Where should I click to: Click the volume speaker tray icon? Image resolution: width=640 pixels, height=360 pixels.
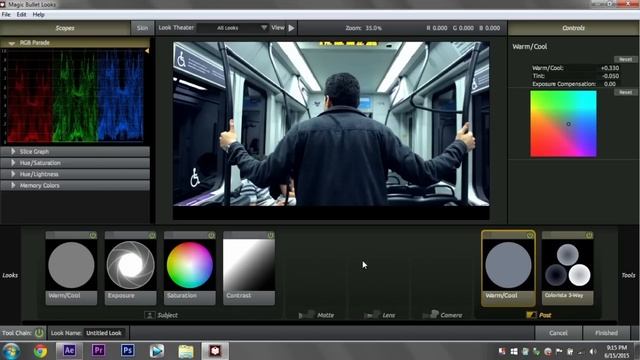click(593, 351)
